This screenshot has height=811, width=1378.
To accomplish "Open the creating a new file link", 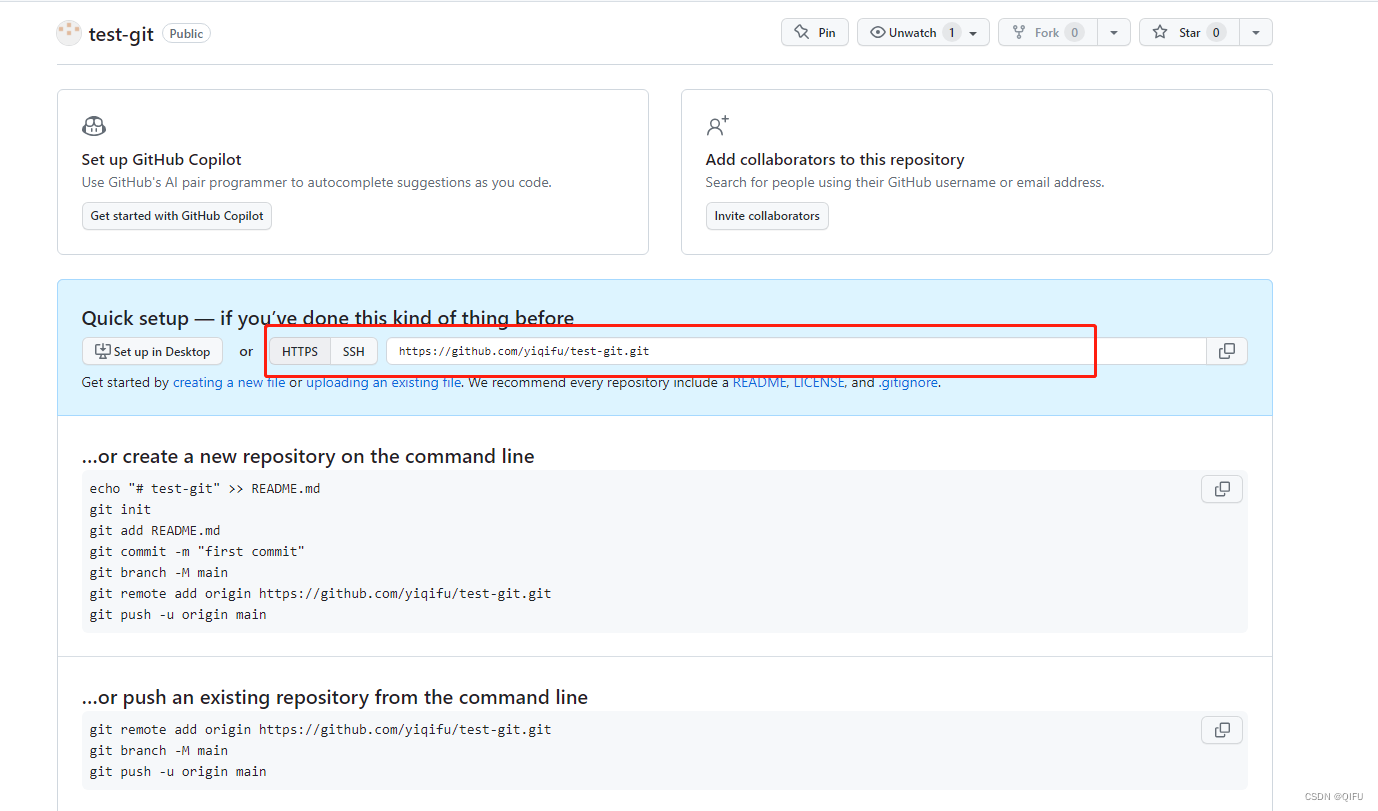I will pyautogui.click(x=229, y=382).
